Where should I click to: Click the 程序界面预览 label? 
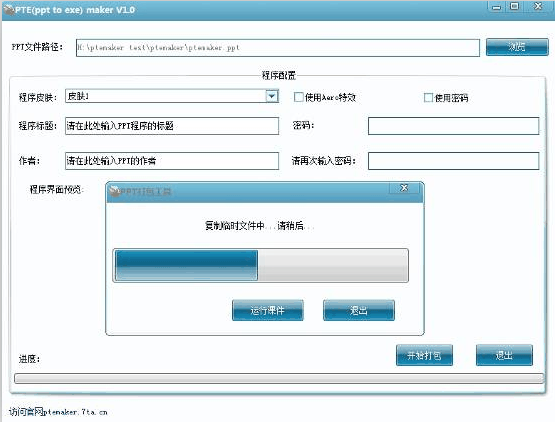(57, 190)
